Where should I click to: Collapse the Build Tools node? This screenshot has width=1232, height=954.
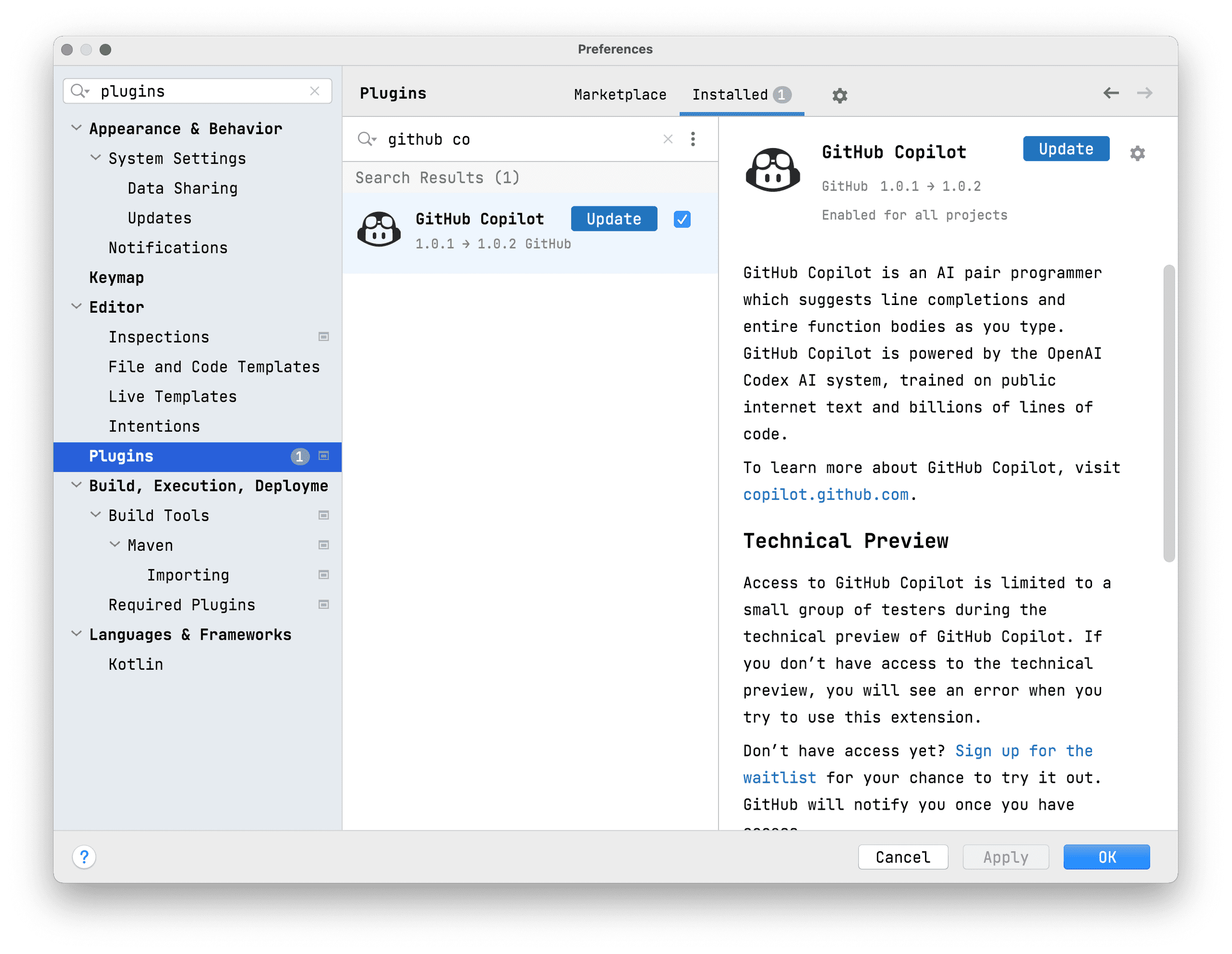(96, 515)
